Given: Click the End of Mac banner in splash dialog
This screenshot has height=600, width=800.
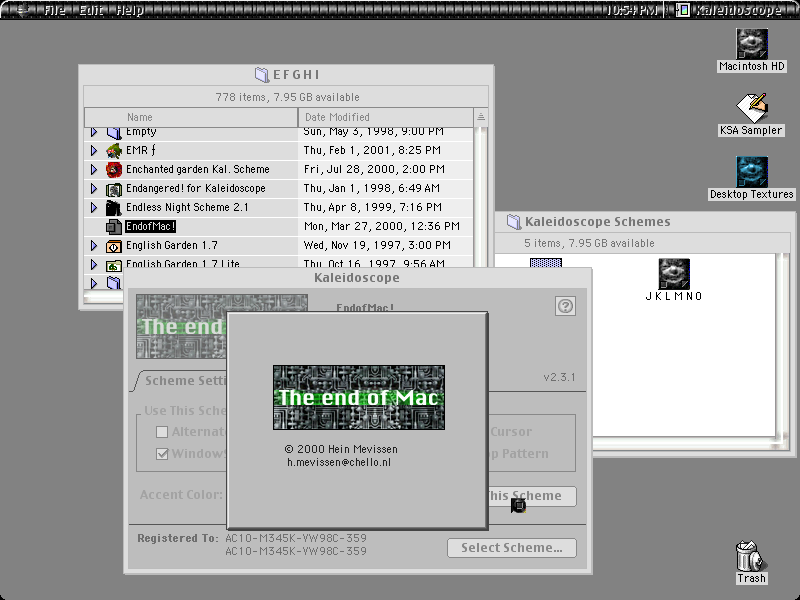Looking at the screenshot, I should 359,397.
